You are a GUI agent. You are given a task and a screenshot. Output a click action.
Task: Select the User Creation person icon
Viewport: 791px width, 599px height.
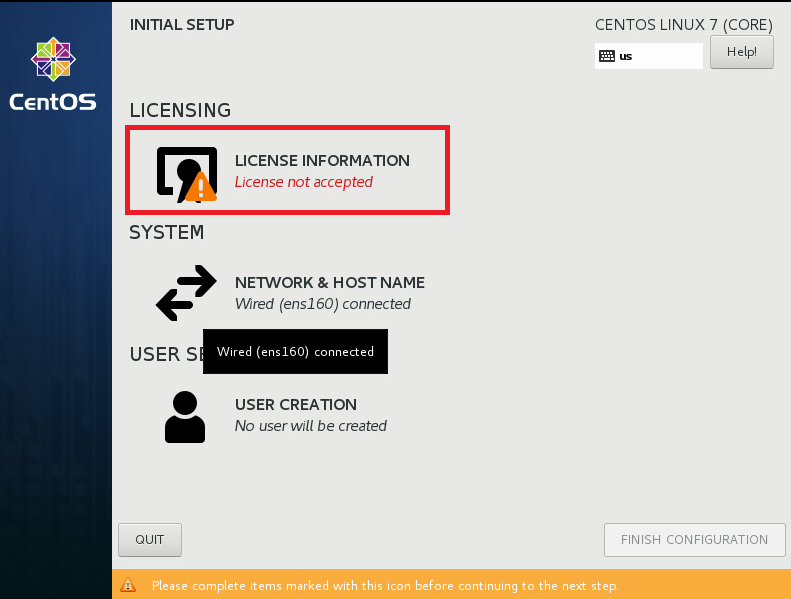185,417
